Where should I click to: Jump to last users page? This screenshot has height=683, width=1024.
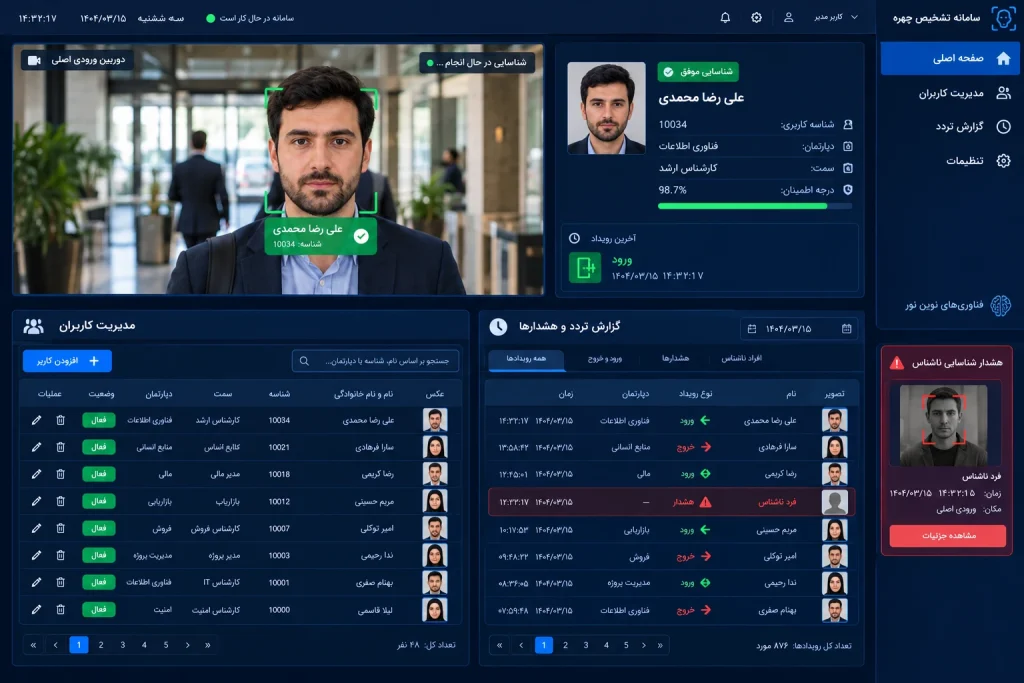click(x=208, y=645)
